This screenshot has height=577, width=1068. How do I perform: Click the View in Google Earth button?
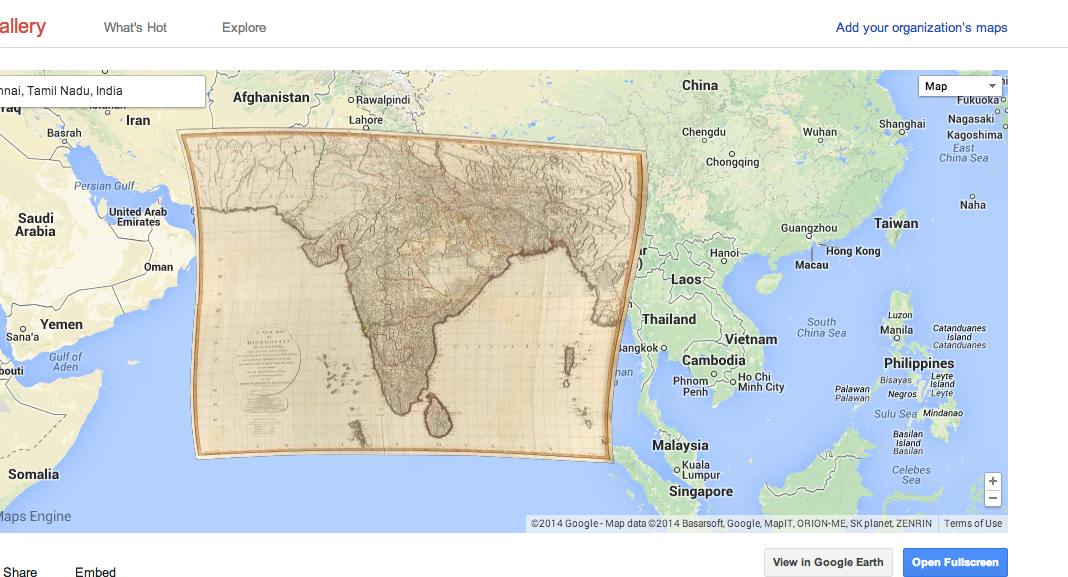(x=828, y=562)
